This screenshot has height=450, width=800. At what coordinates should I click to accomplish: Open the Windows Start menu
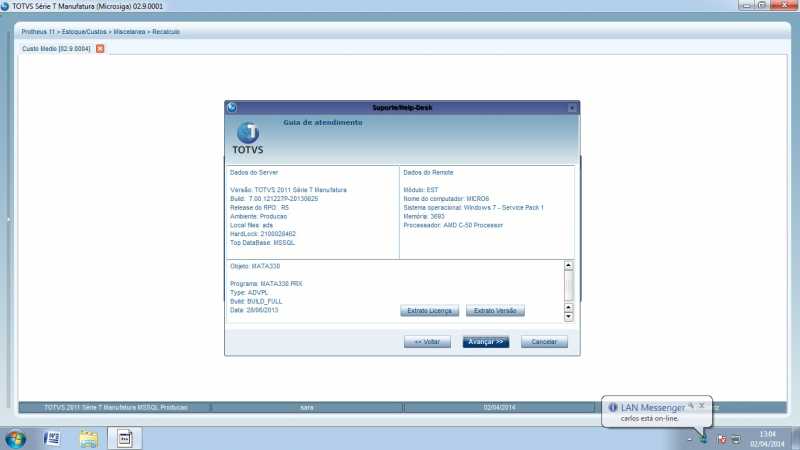[x=15, y=439]
